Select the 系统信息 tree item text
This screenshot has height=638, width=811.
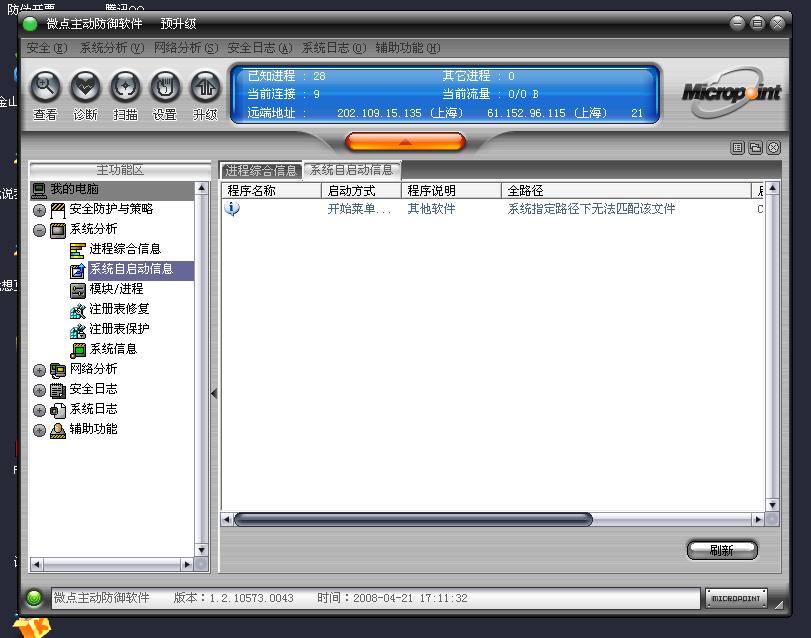pyautogui.click(x=113, y=349)
